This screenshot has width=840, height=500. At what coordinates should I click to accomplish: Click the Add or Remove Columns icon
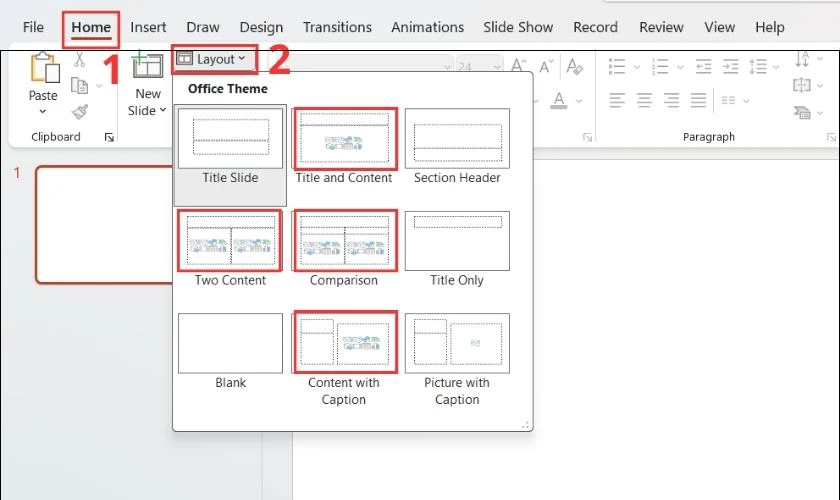[x=728, y=100]
